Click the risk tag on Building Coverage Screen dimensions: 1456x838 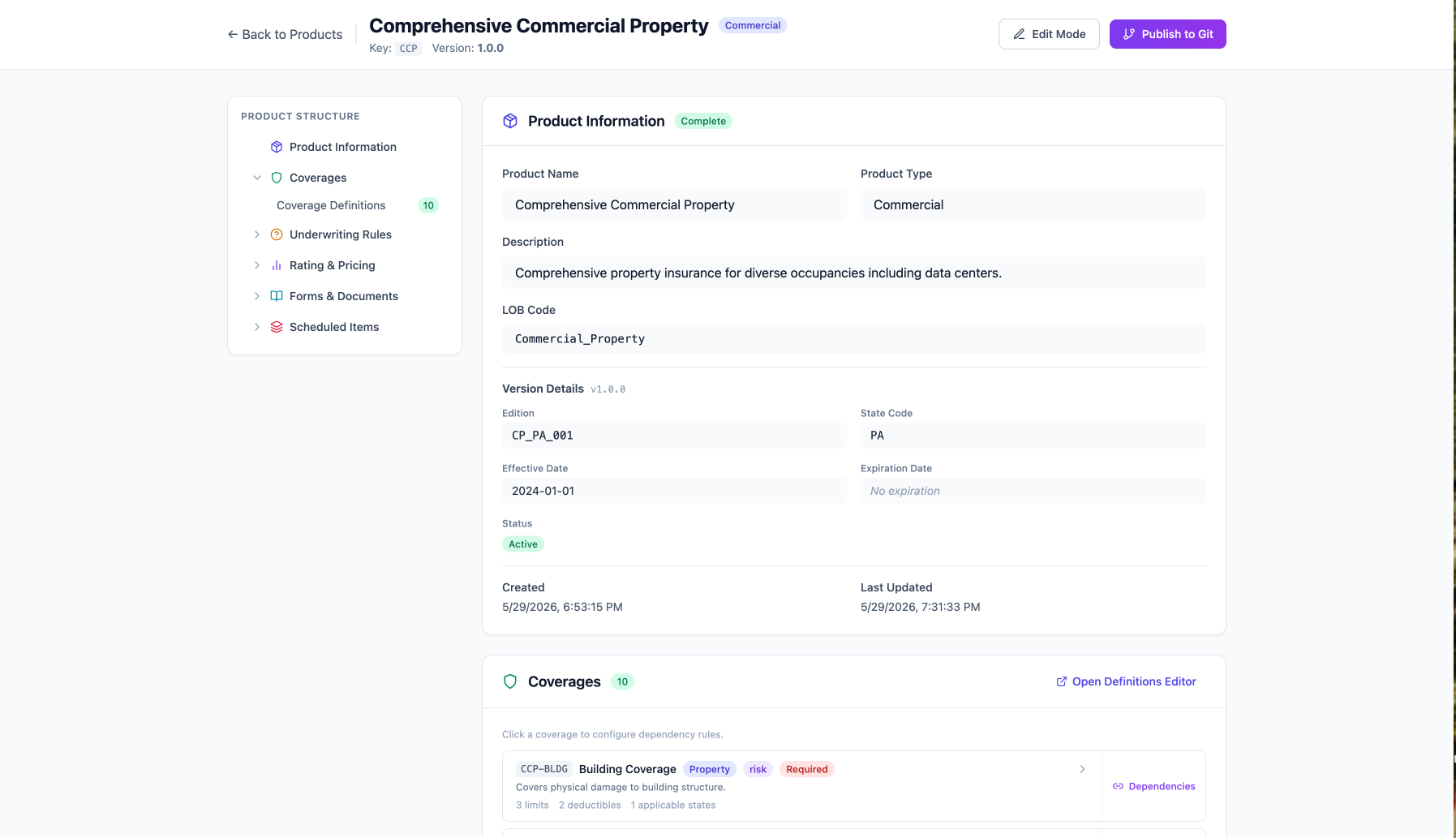758,769
